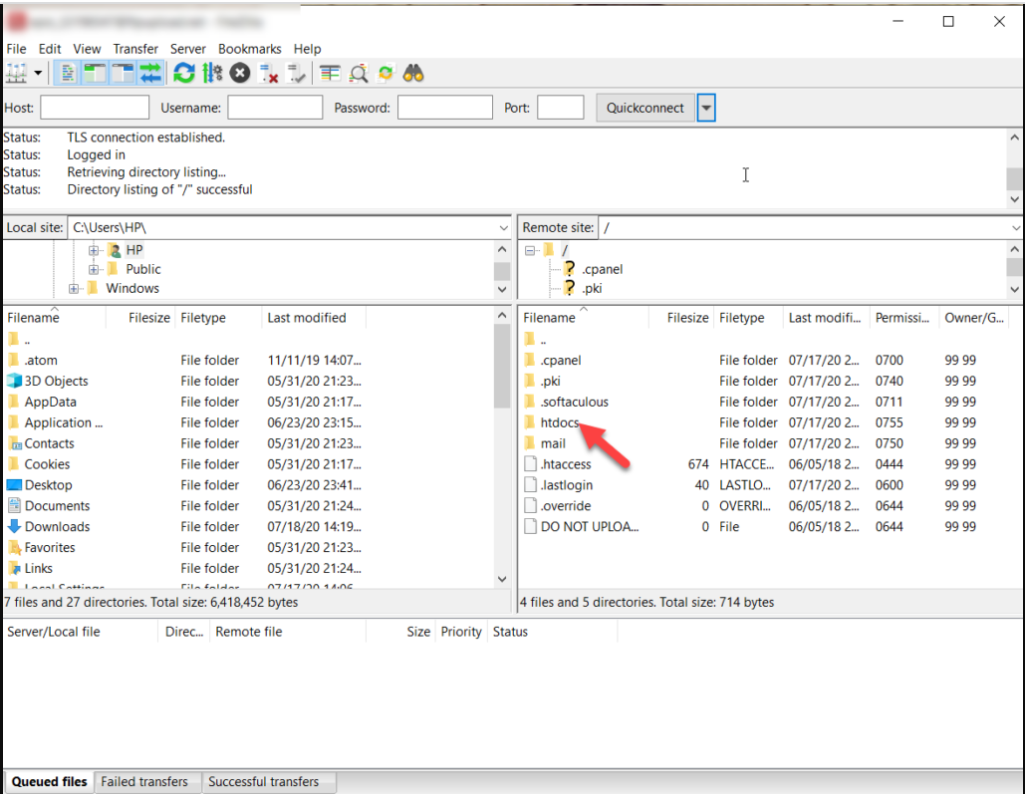
Task: Cancel the current operation
Action: click(240, 73)
